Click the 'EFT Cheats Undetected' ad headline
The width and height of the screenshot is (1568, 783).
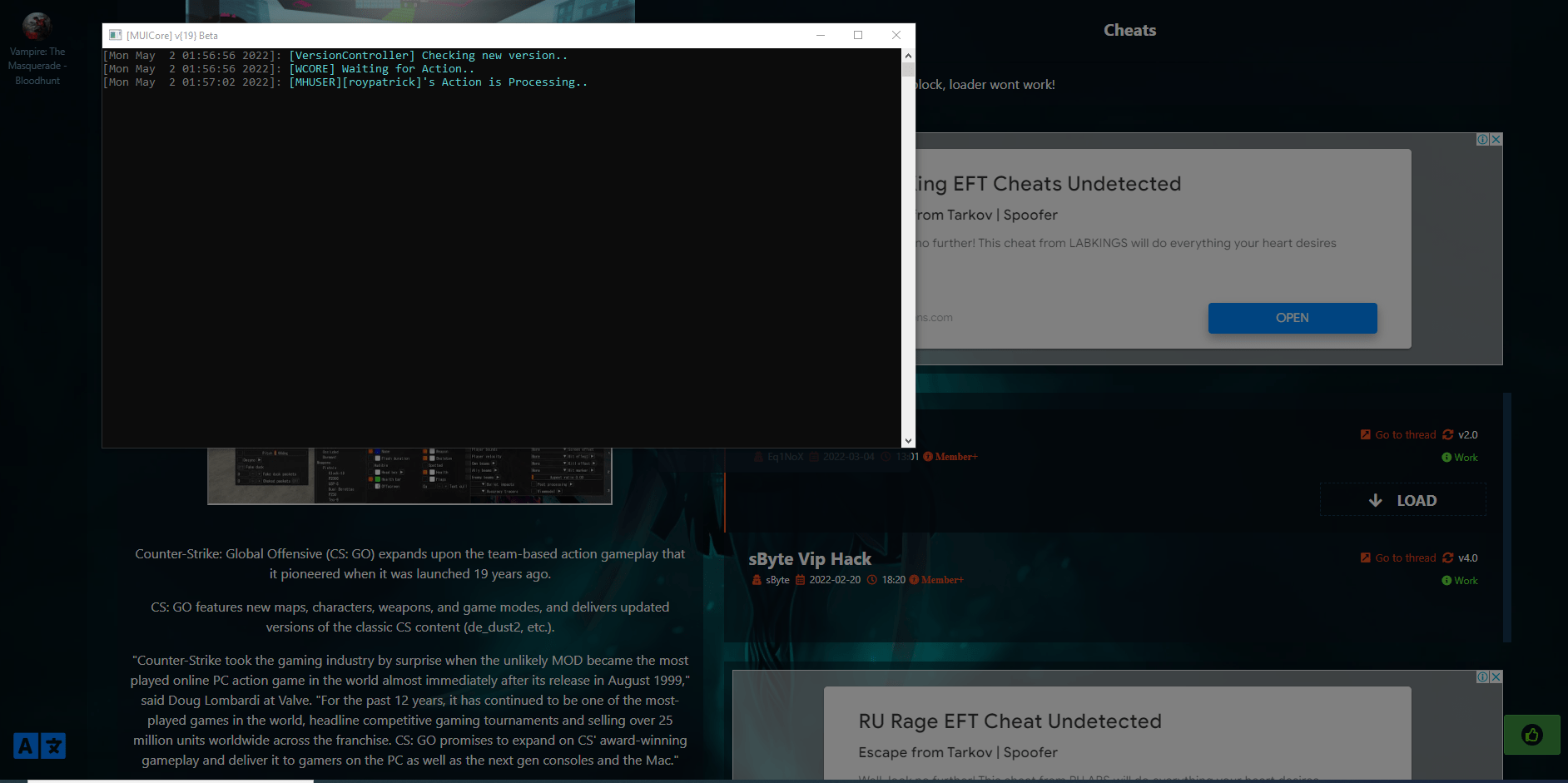[x=1049, y=184]
